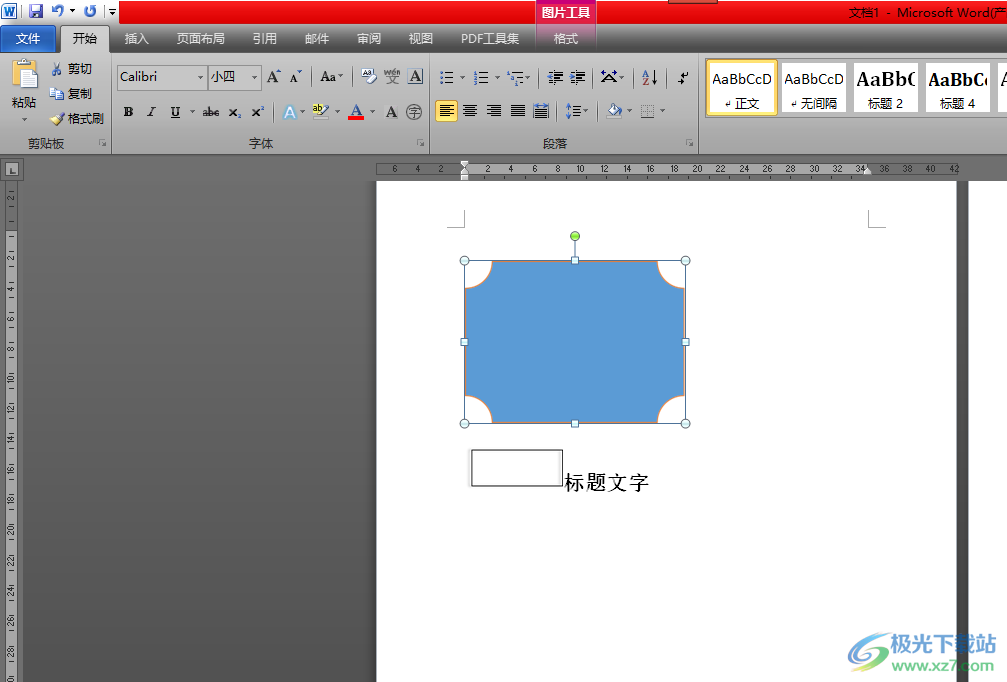The image size is (1007, 682).
Task: Toggle superscript formatting
Action: point(258,112)
